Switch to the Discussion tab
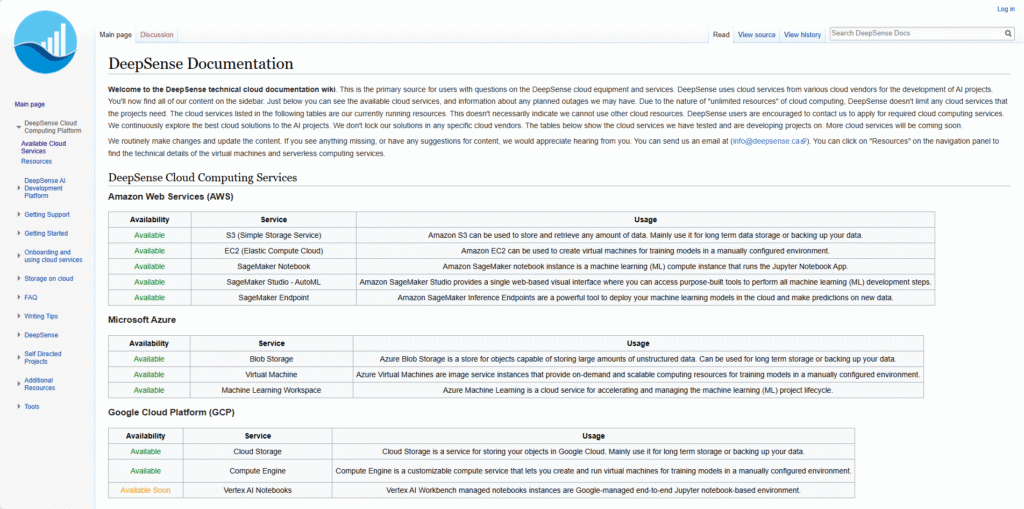1024x509 pixels. point(156,35)
